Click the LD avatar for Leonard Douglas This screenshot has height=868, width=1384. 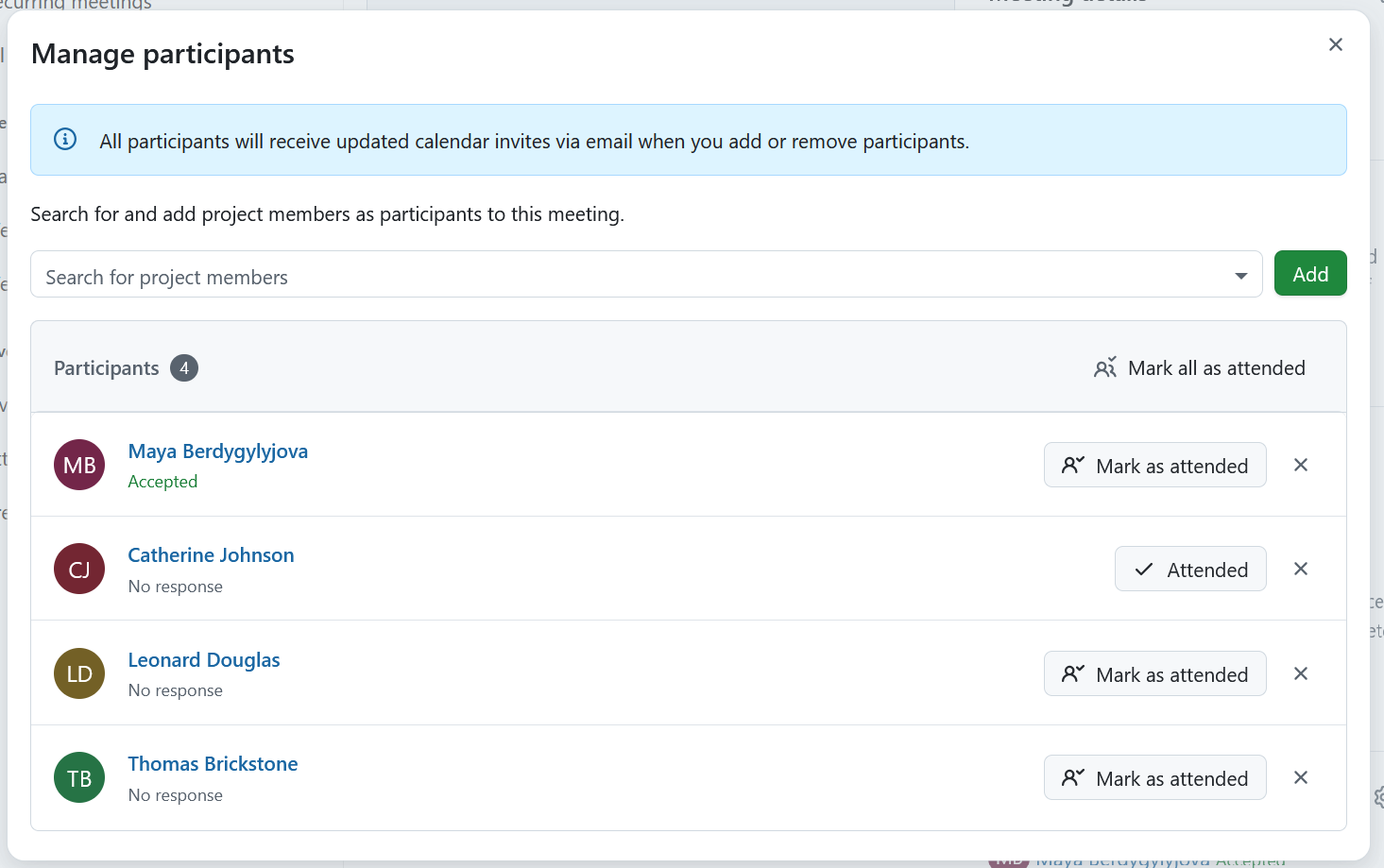point(79,673)
